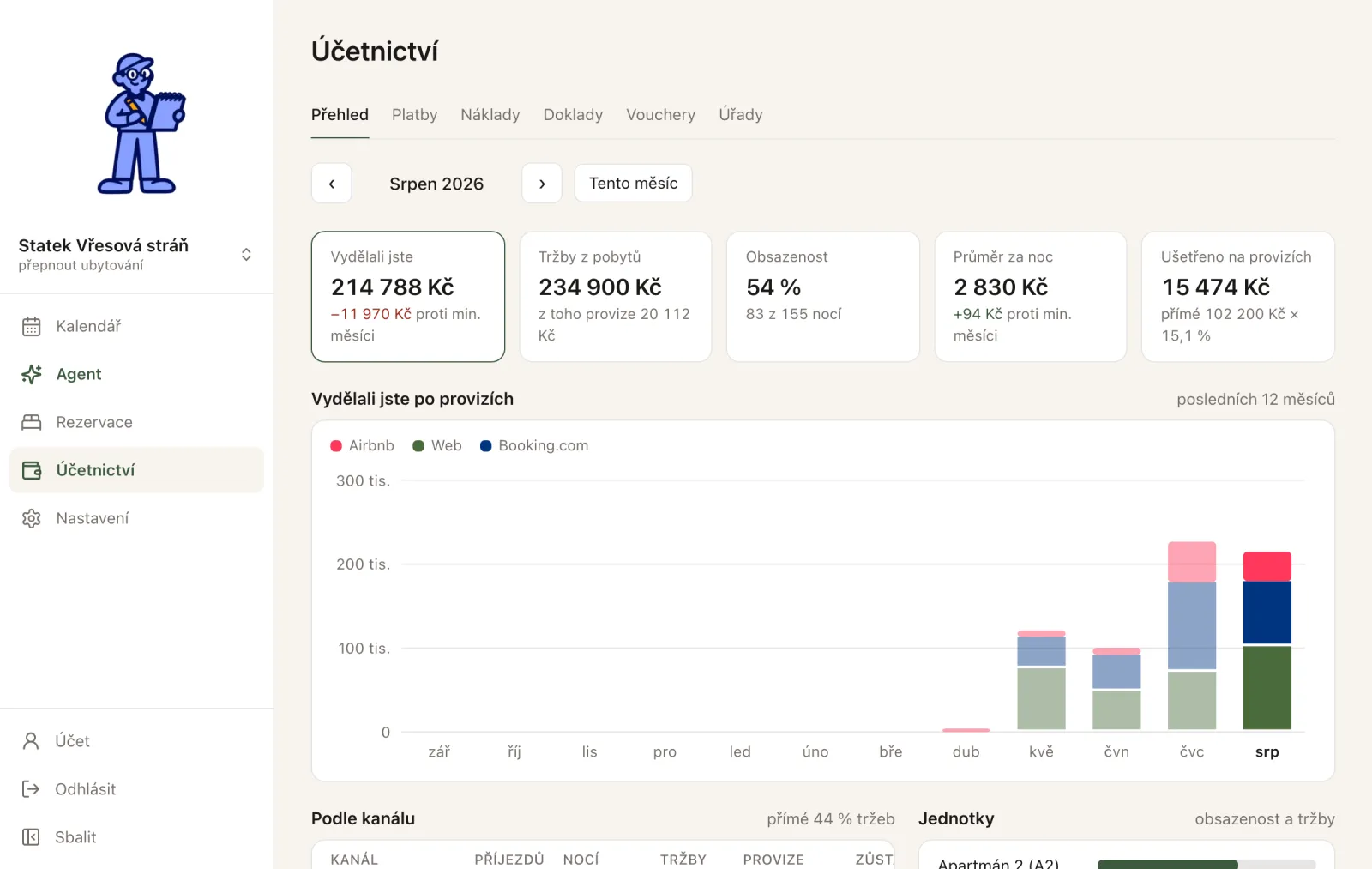Click the Sbalit collapse sidebar icon
1372x869 pixels.
(x=31, y=837)
